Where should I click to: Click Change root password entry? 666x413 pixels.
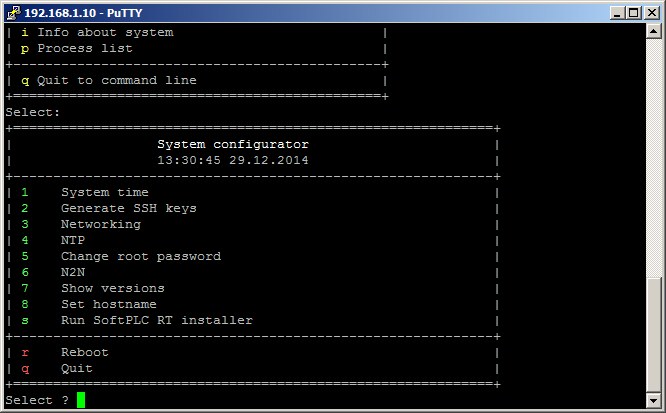tap(140, 256)
